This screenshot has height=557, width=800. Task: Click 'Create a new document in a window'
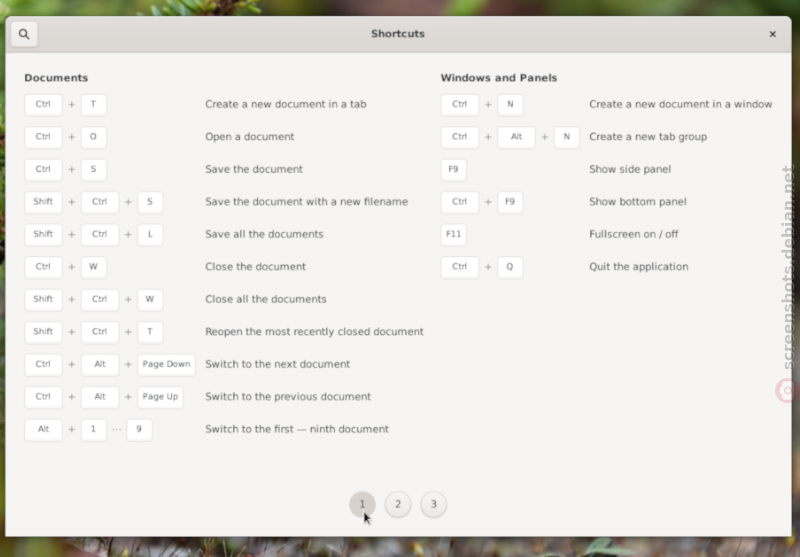681,104
